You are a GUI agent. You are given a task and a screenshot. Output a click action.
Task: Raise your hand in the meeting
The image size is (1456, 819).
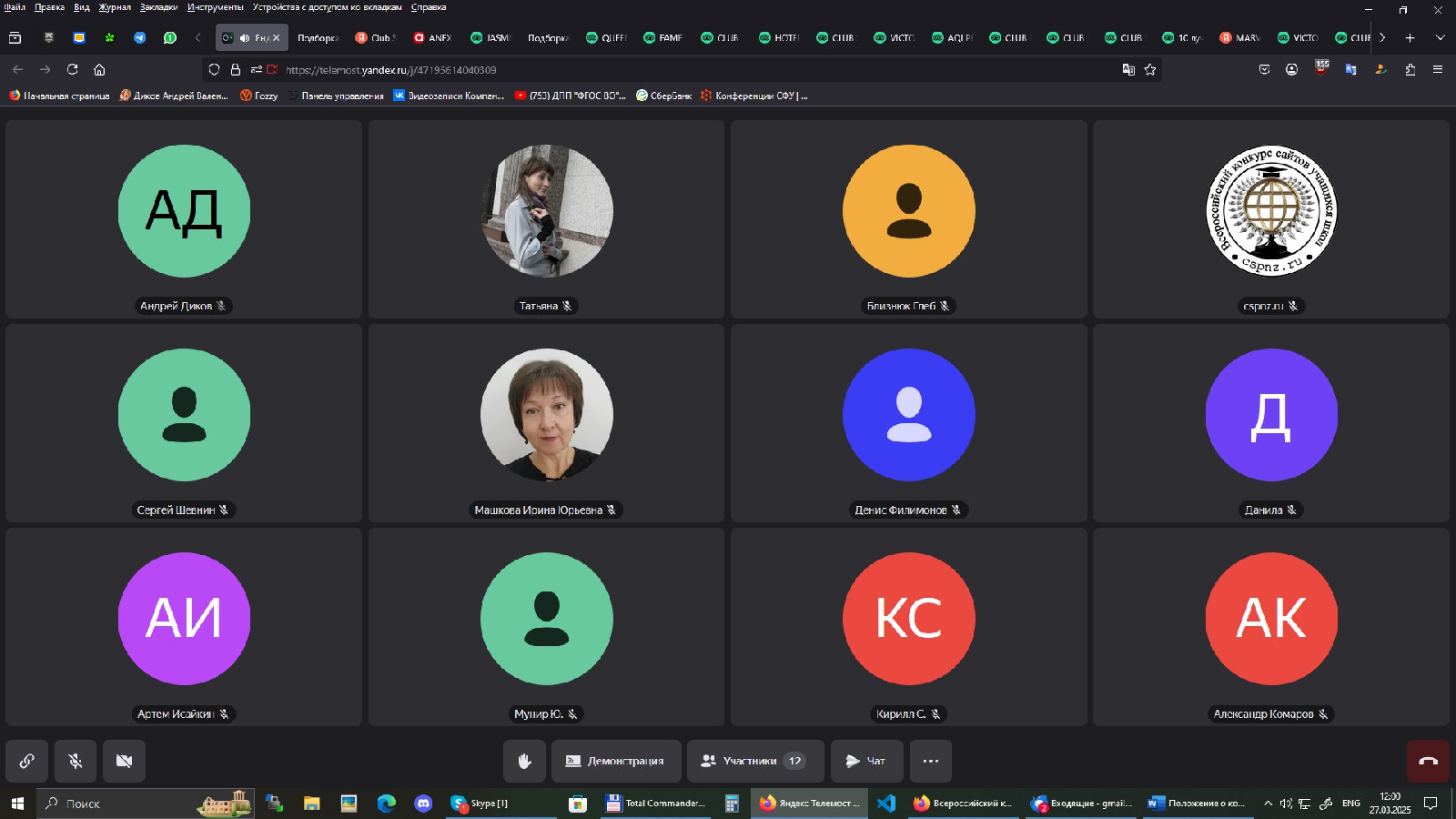point(525,761)
